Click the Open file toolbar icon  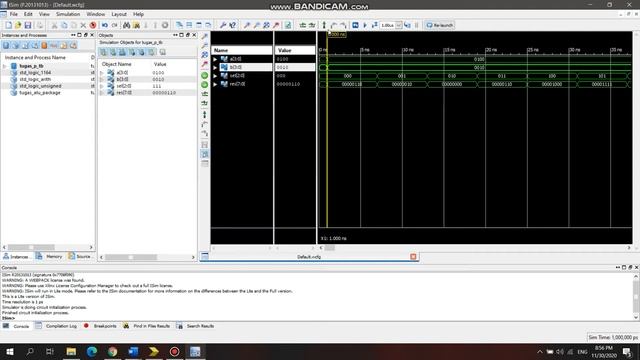click(18, 25)
